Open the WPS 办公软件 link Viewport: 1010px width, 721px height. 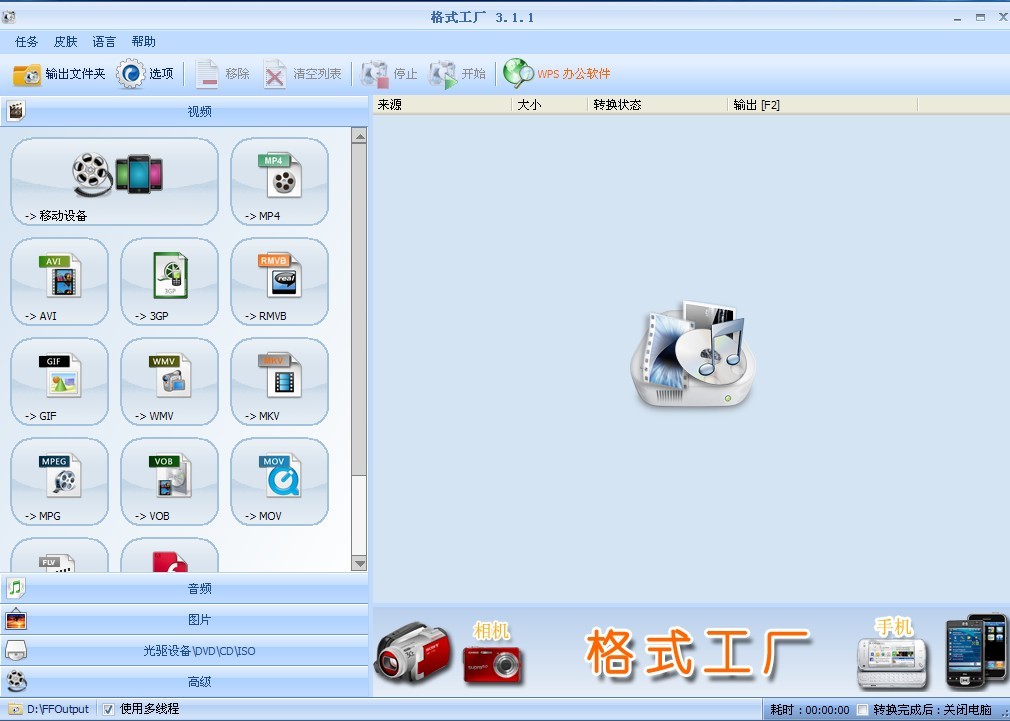point(557,73)
